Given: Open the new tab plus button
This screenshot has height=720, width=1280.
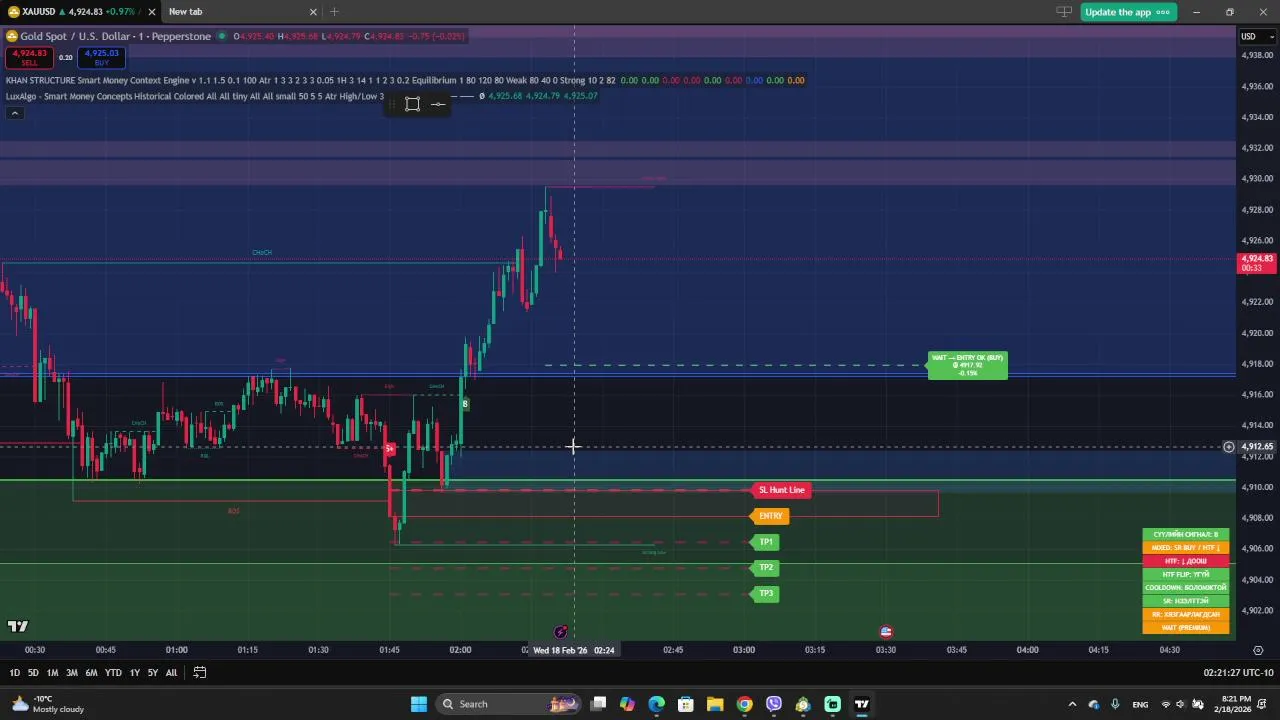Looking at the screenshot, I should click(x=334, y=12).
